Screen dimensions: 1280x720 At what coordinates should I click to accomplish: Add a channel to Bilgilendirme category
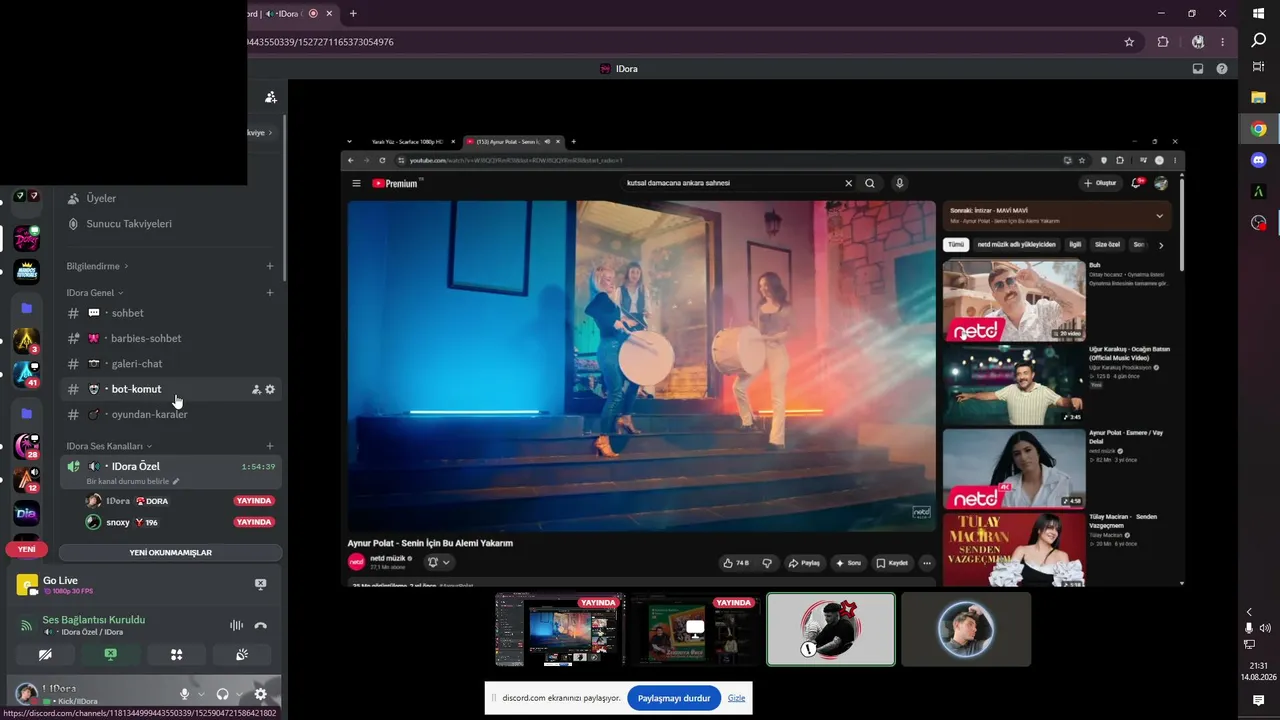point(270,266)
